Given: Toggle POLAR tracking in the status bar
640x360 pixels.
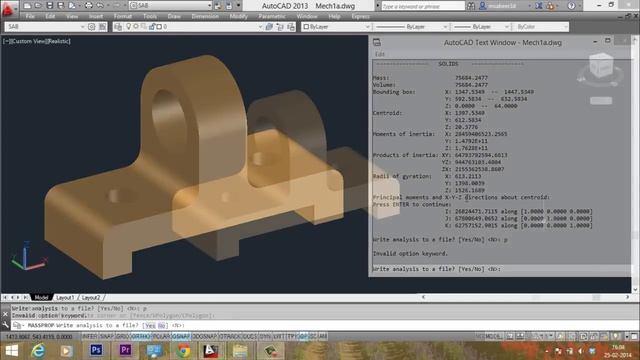Looking at the screenshot, I should tap(162, 337).
